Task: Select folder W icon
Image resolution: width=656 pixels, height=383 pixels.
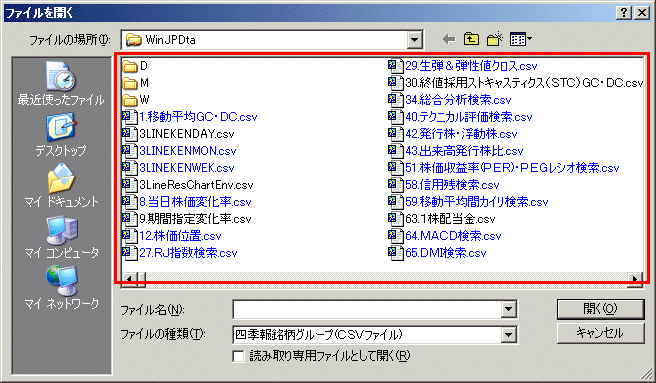Action: [130, 100]
